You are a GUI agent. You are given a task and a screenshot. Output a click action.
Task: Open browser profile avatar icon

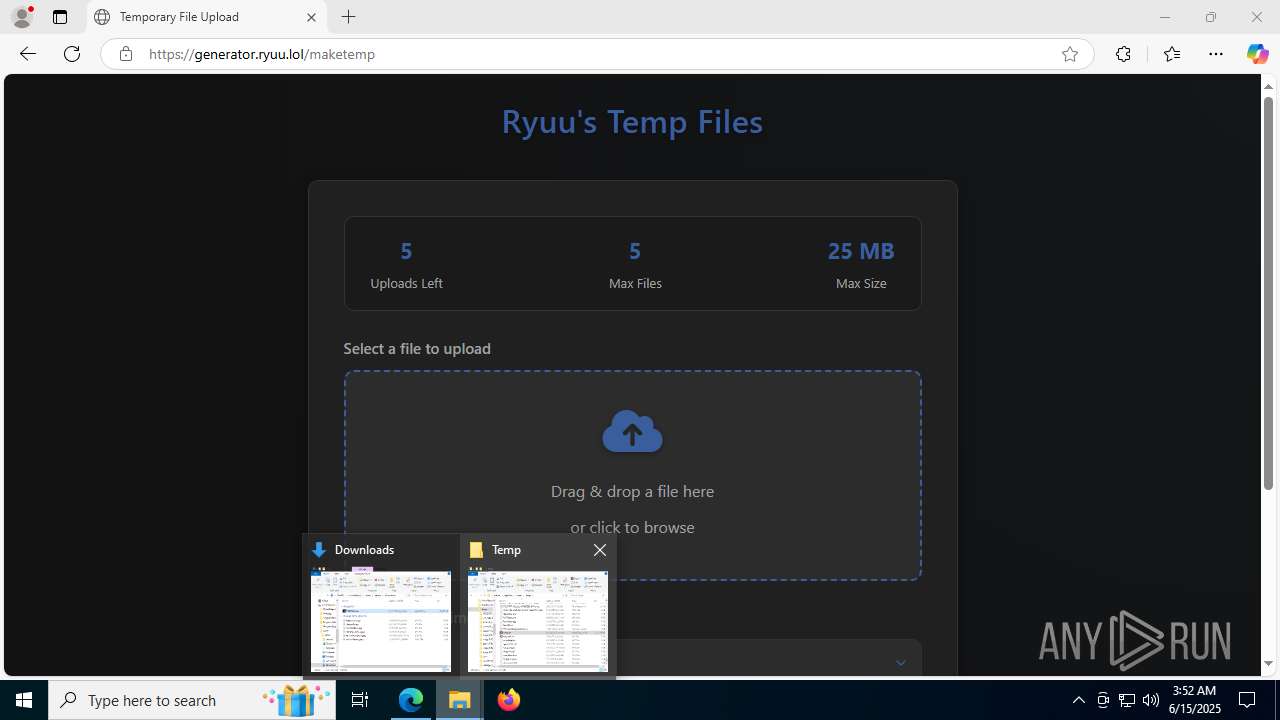22,17
